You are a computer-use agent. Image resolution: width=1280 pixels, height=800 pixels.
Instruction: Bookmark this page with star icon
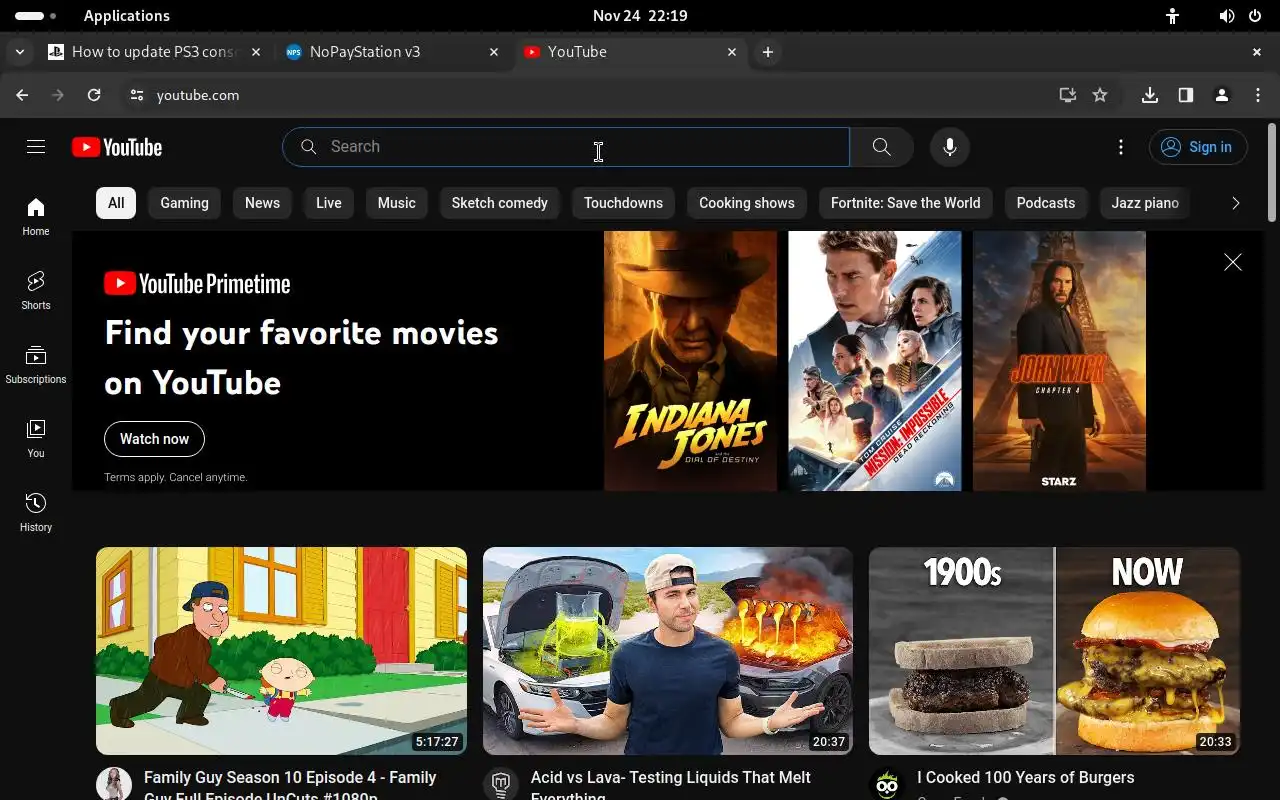(1100, 95)
